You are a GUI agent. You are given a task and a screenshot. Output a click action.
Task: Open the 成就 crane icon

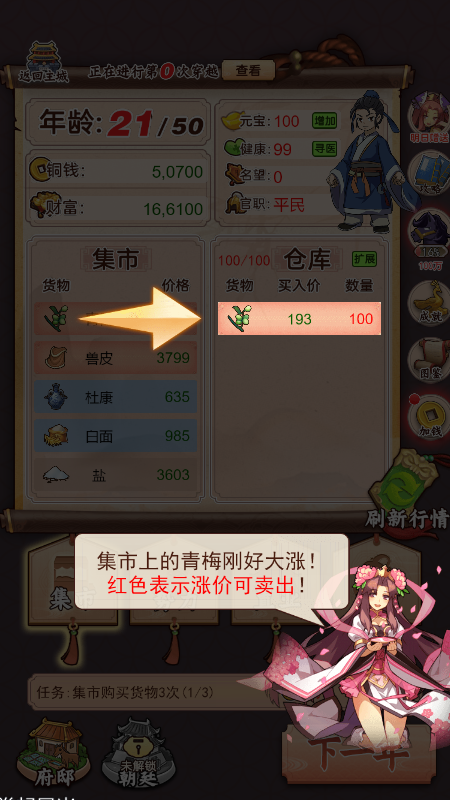[x=428, y=303]
